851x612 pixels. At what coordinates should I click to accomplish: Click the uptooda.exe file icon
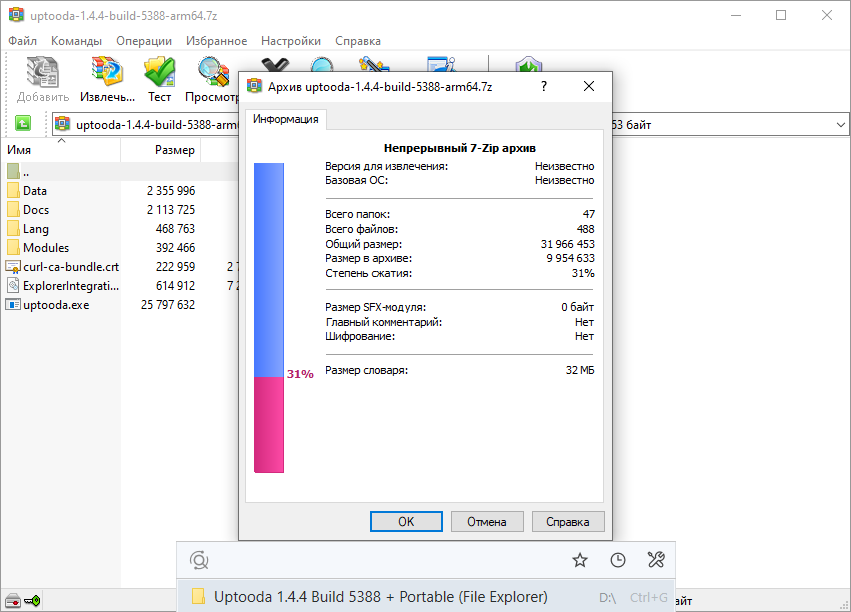click(x=13, y=304)
